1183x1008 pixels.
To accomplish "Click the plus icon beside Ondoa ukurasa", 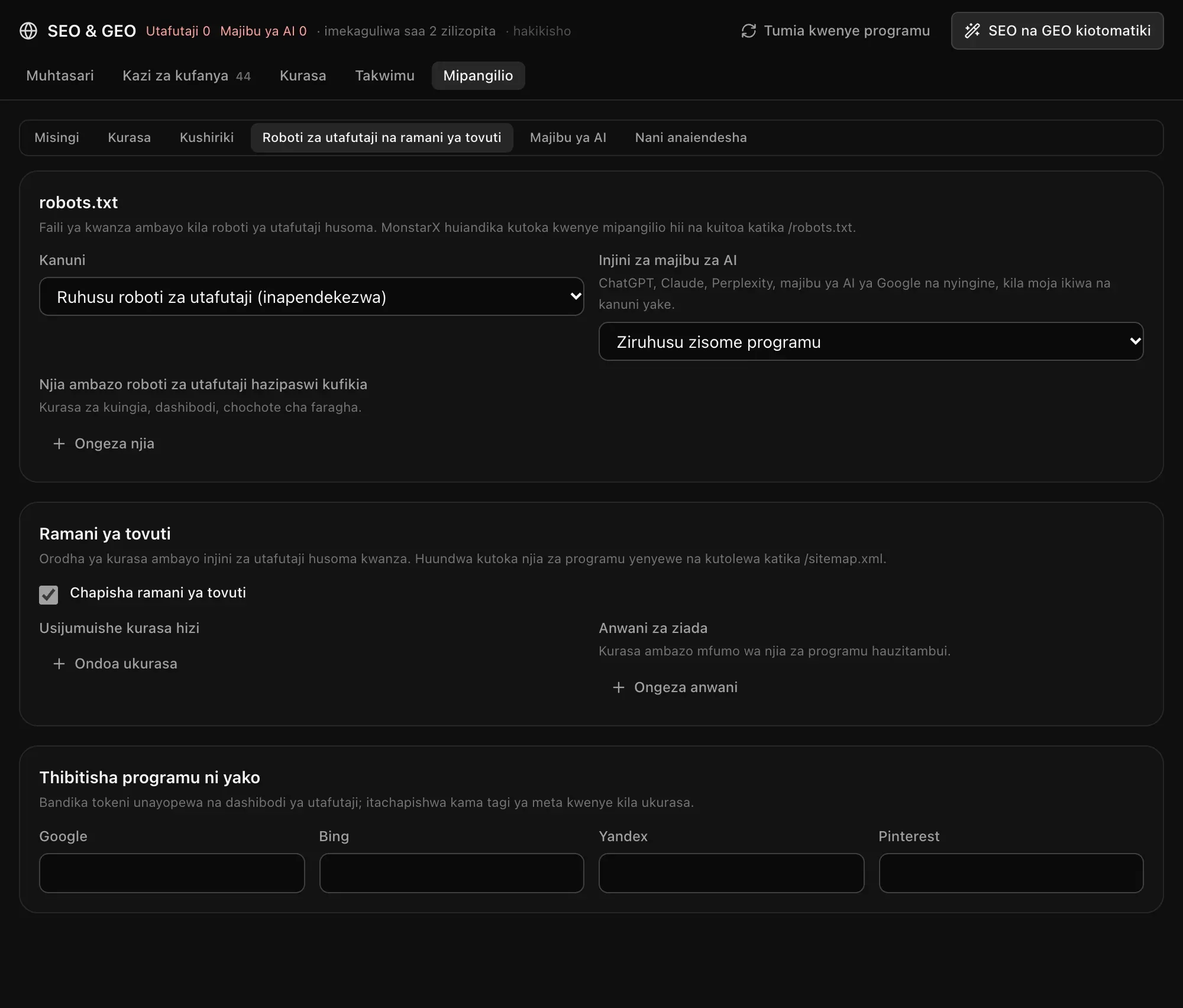I will point(59,664).
